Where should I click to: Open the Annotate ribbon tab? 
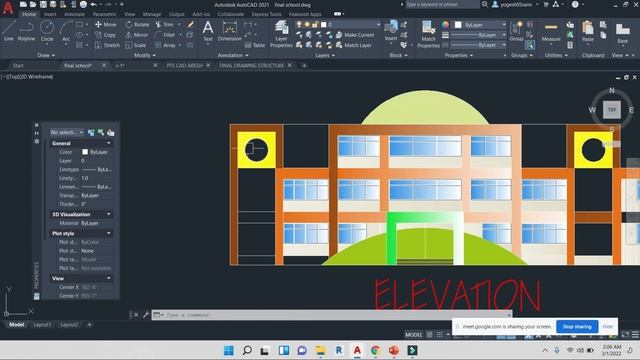click(74, 14)
